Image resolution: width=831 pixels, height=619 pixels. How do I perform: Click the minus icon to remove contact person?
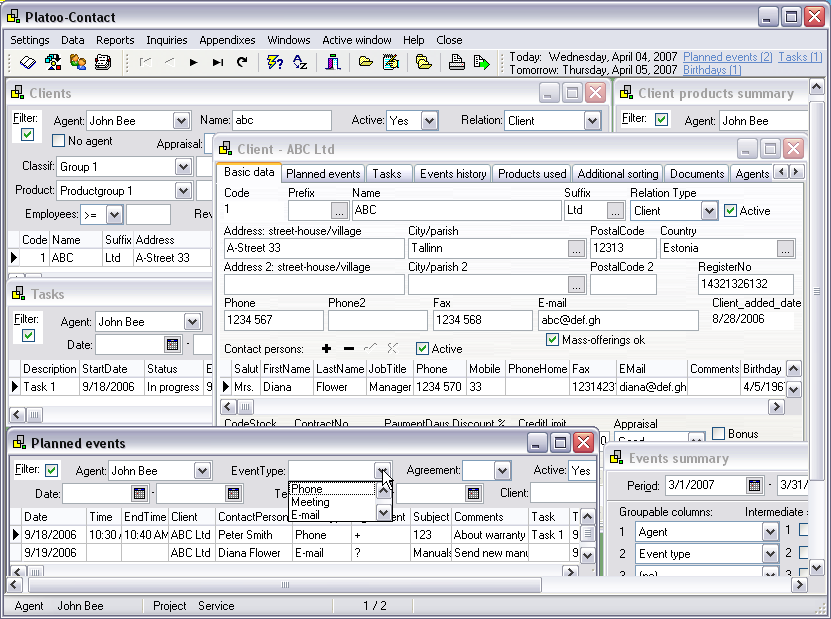pyautogui.click(x=348, y=348)
